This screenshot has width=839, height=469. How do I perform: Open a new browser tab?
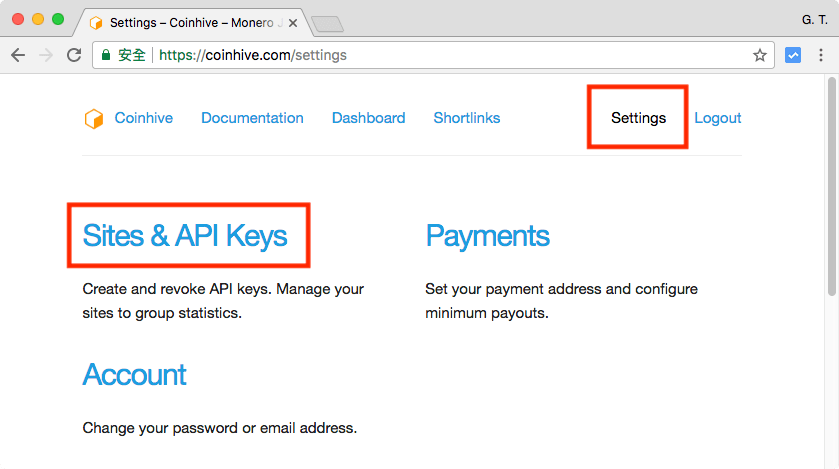(327, 22)
